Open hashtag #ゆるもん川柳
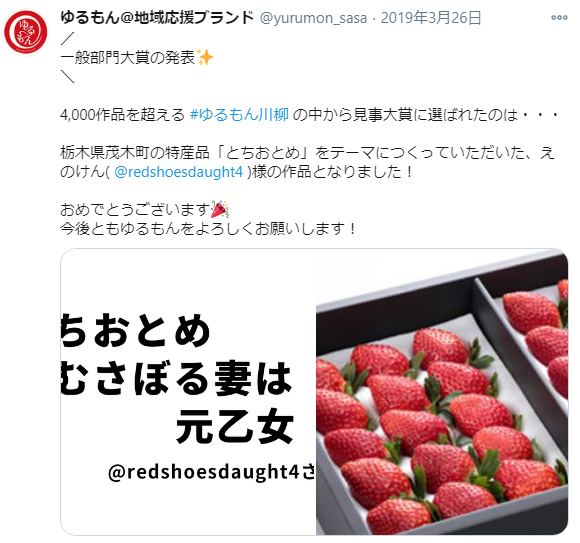Image resolution: width=580 pixels, height=543 pixels. coord(239,115)
